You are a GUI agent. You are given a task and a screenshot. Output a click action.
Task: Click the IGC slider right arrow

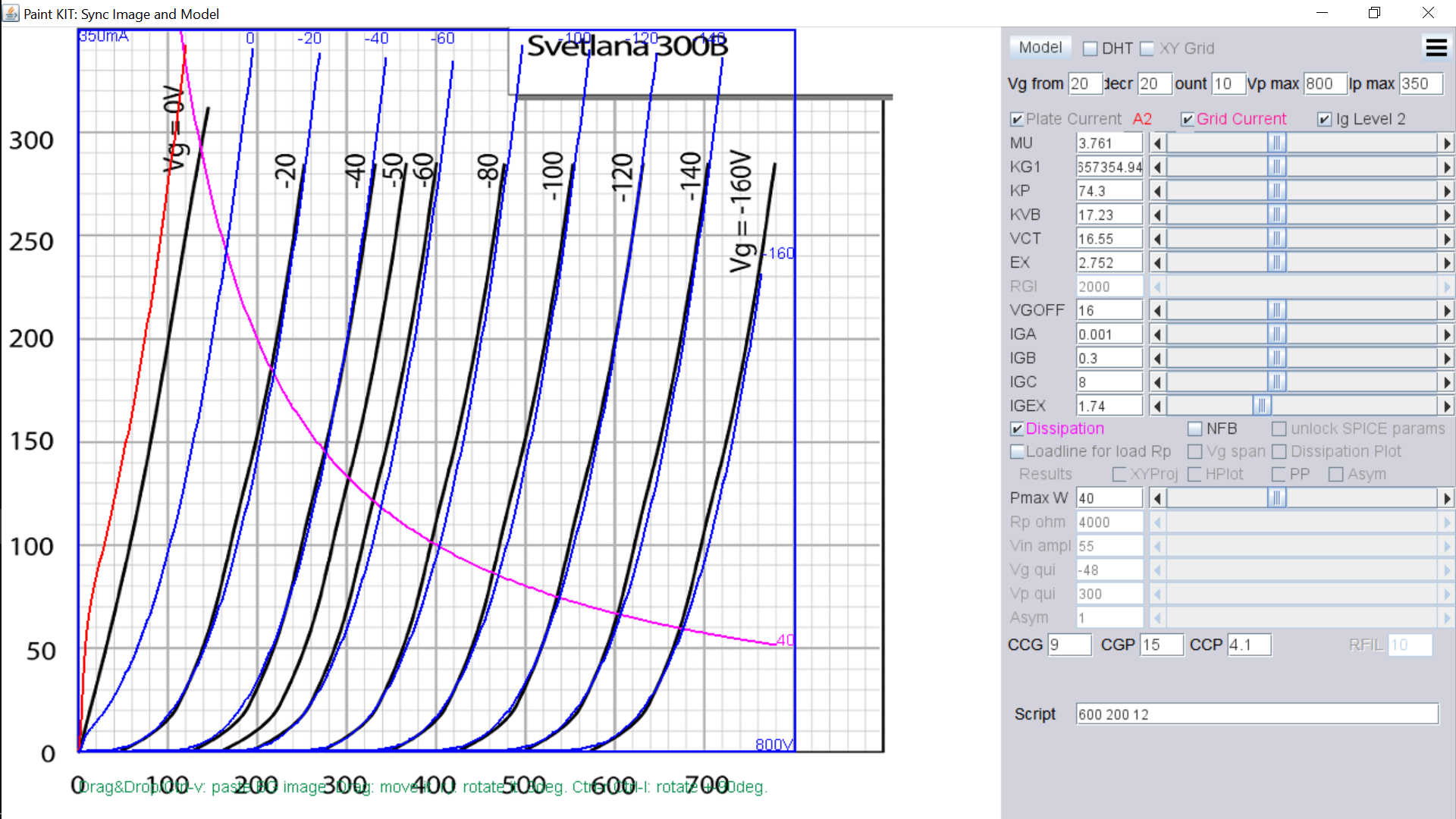pos(1446,382)
